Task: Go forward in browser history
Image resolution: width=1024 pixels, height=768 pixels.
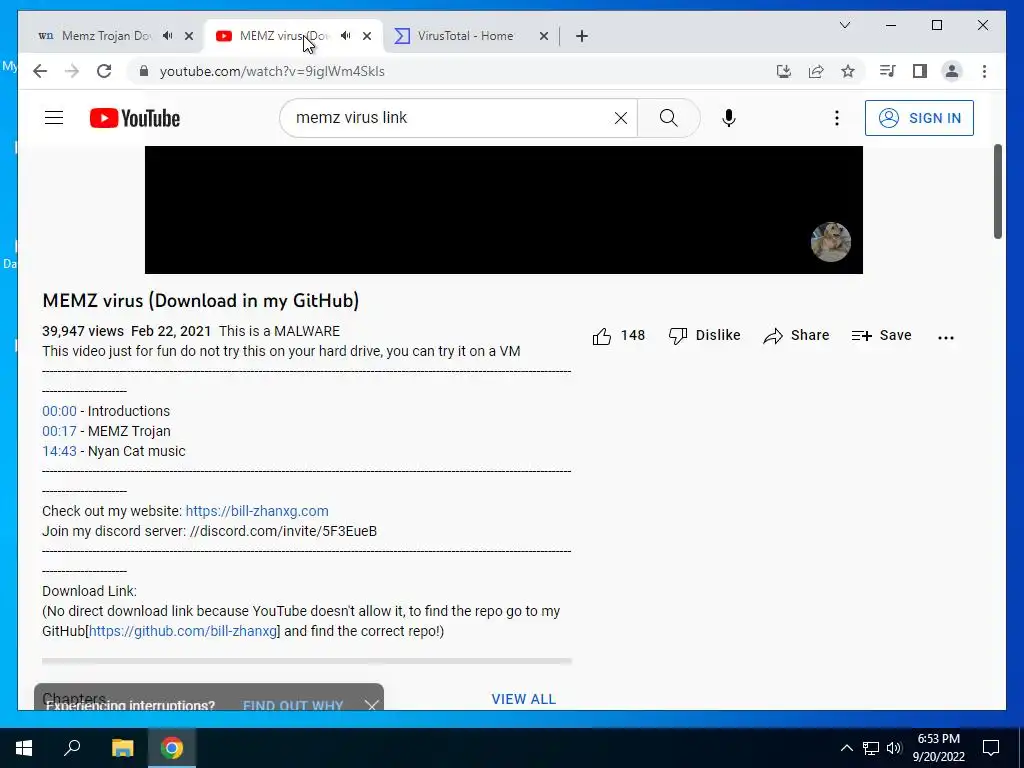Action: pyautogui.click(x=72, y=71)
